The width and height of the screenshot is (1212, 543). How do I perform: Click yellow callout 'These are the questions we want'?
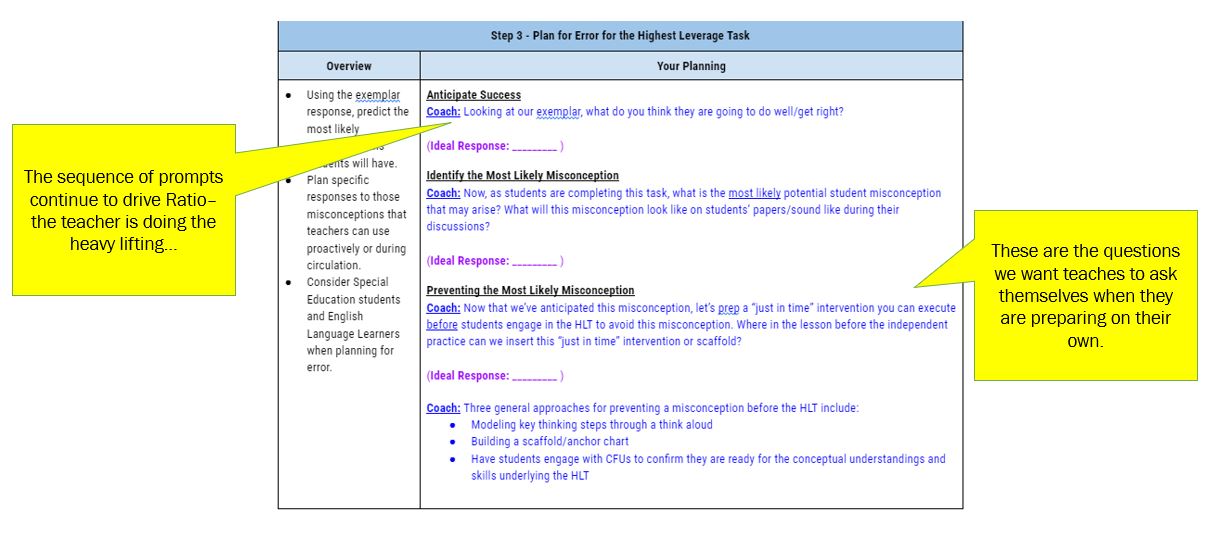1085,296
